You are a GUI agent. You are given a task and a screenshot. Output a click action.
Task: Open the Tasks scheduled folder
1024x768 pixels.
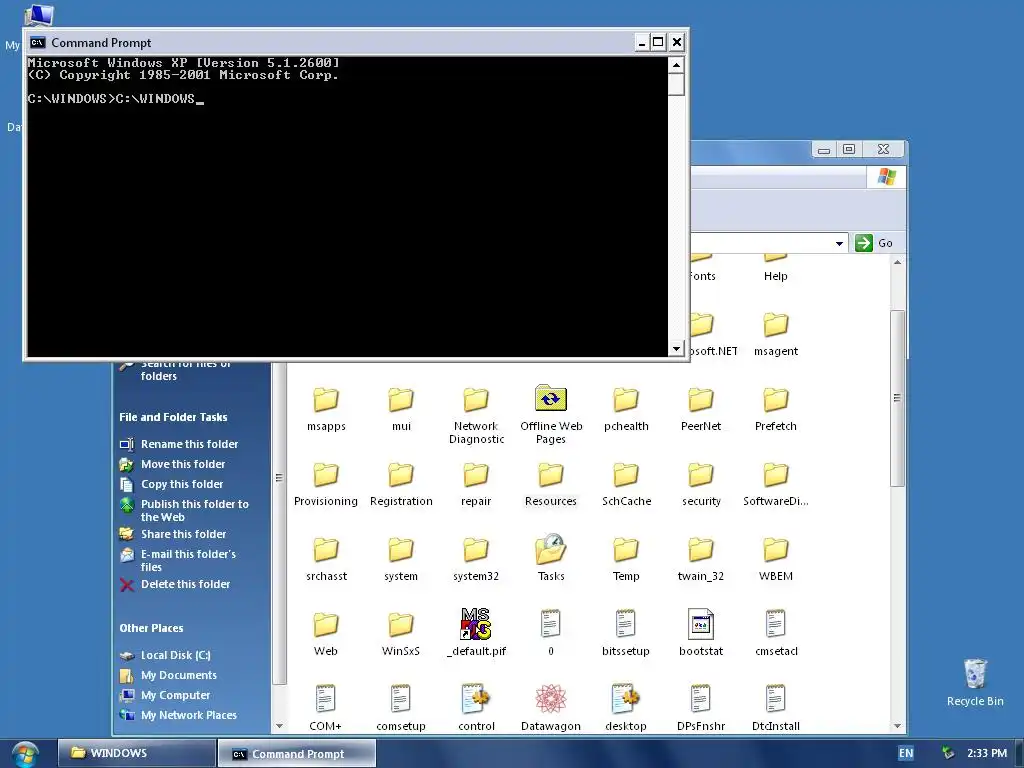pyautogui.click(x=551, y=558)
